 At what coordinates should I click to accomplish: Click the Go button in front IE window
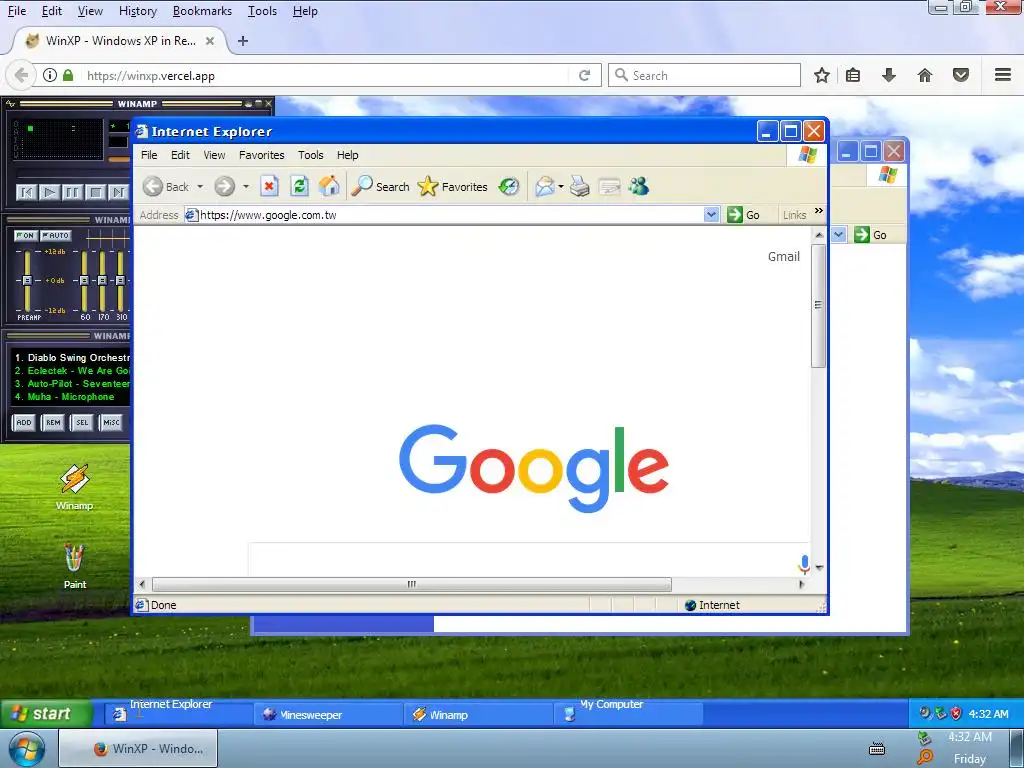click(x=743, y=215)
